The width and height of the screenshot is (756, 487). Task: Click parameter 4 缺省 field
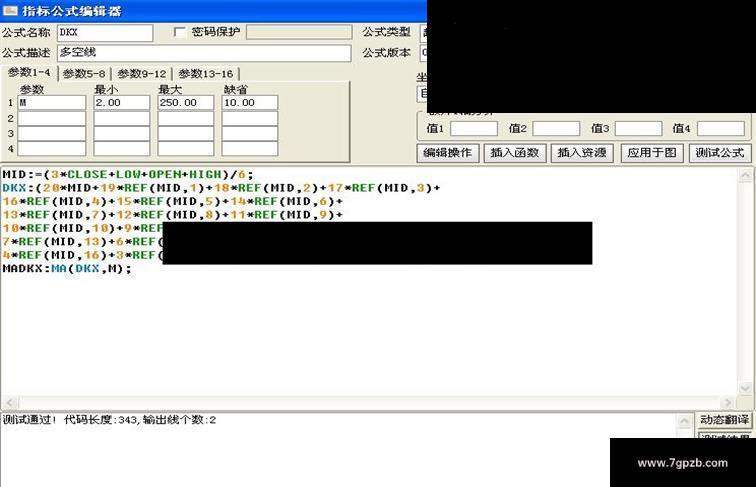[x=250, y=149]
